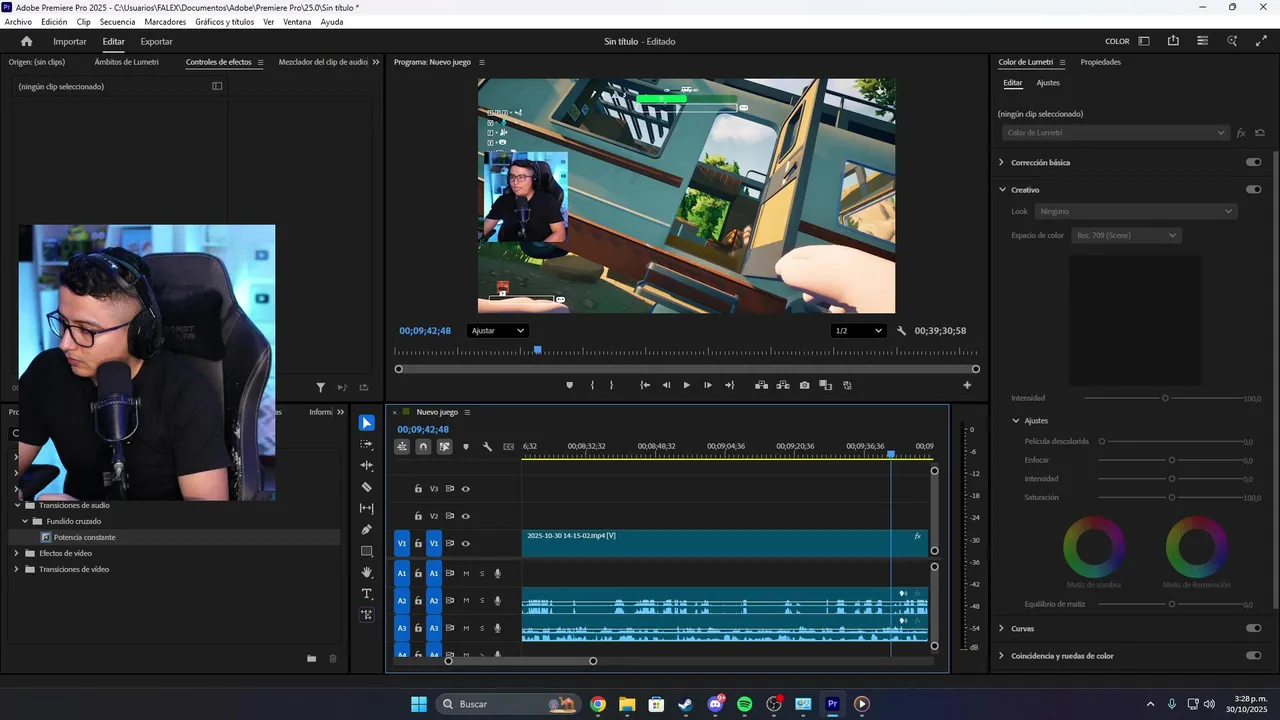Toggle Snap in timeline
This screenshot has height=720, width=1280.
click(423, 447)
